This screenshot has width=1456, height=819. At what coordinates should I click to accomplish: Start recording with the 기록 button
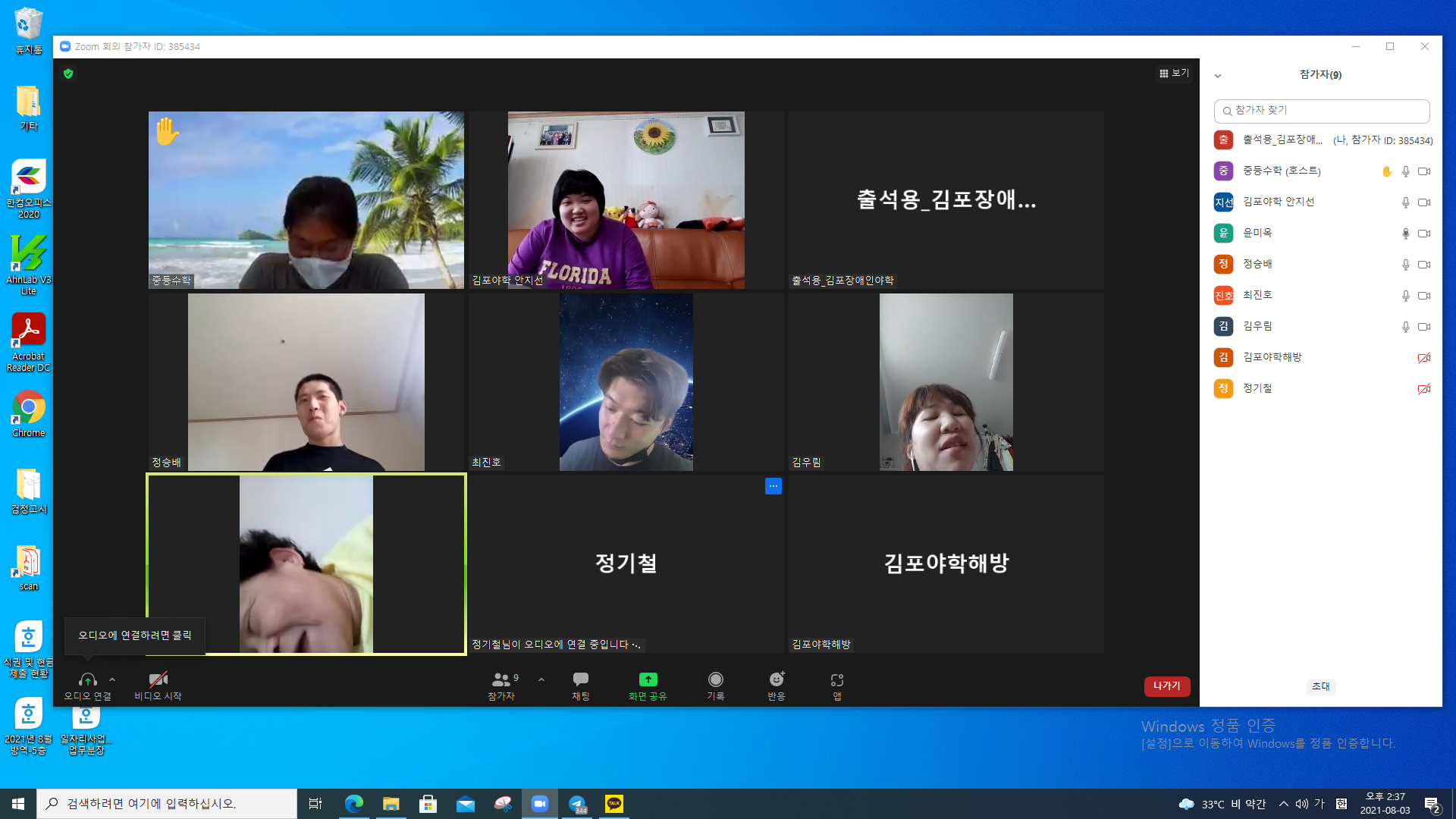(715, 685)
